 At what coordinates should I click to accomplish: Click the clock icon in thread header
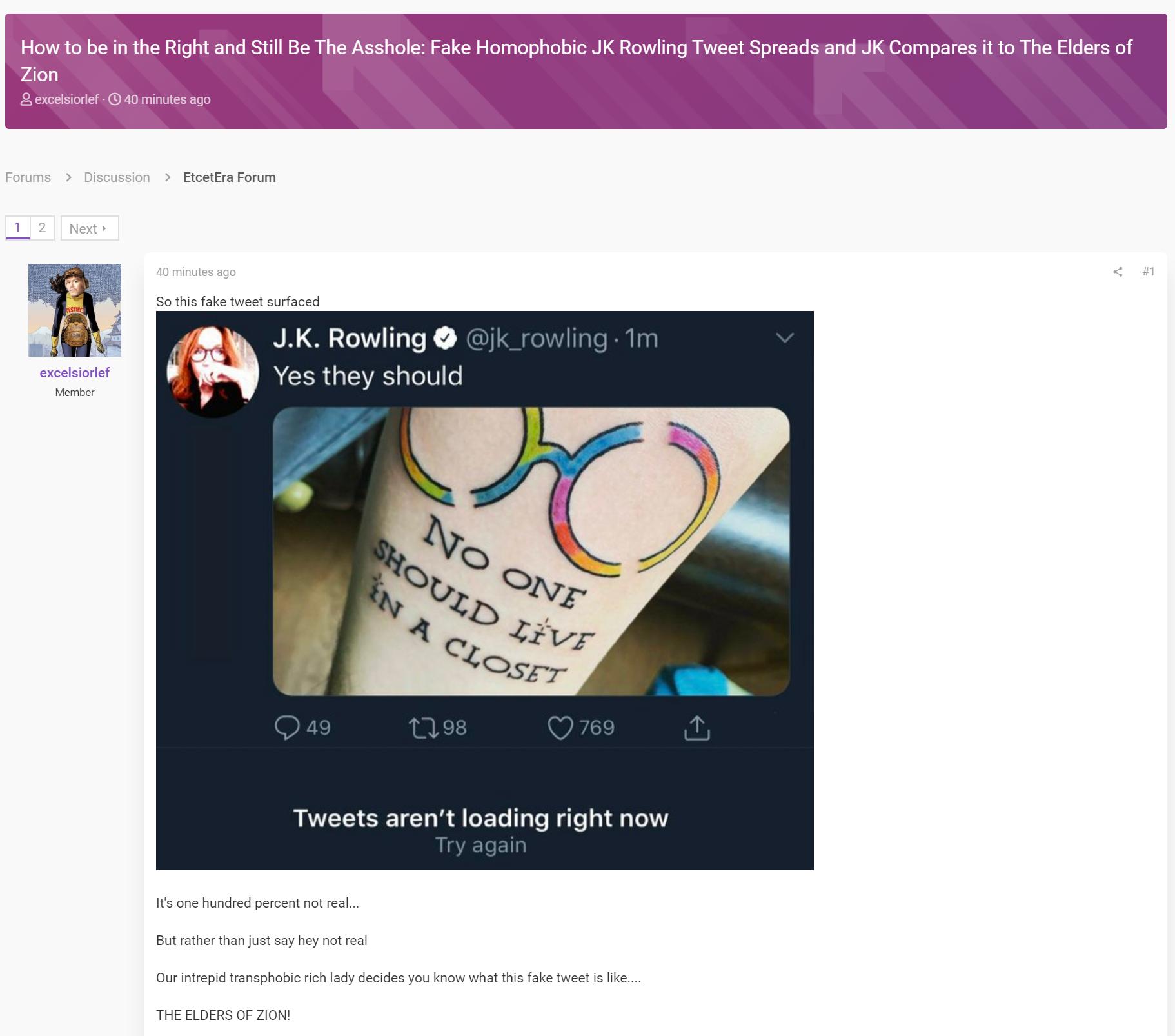(115, 99)
